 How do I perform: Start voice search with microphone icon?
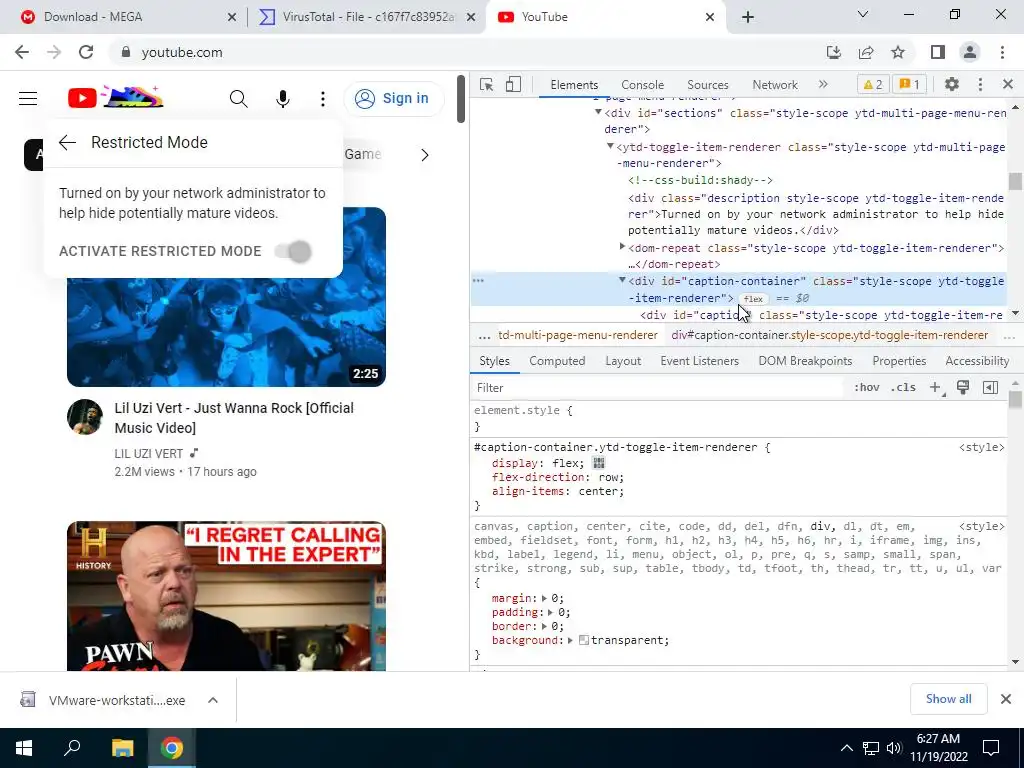coord(283,99)
